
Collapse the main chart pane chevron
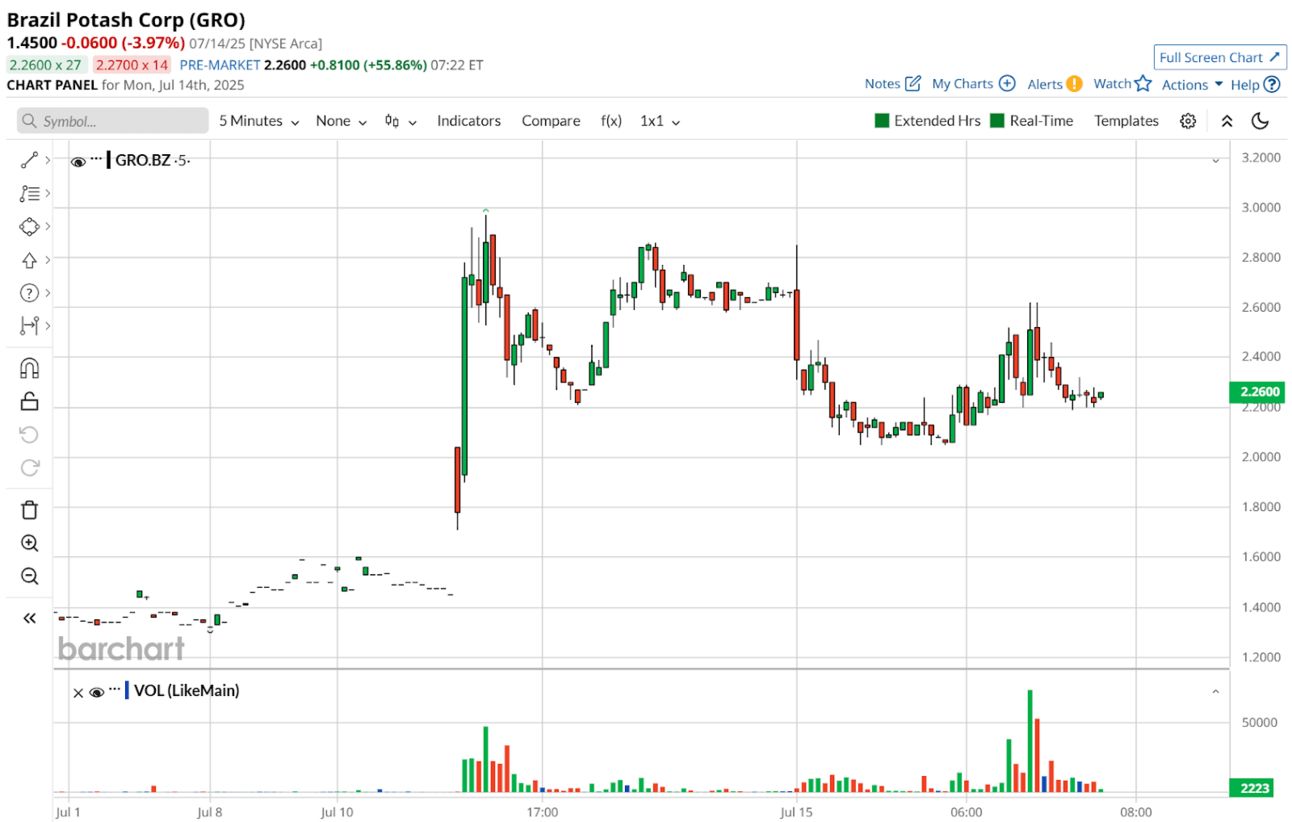coord(1216,160)
